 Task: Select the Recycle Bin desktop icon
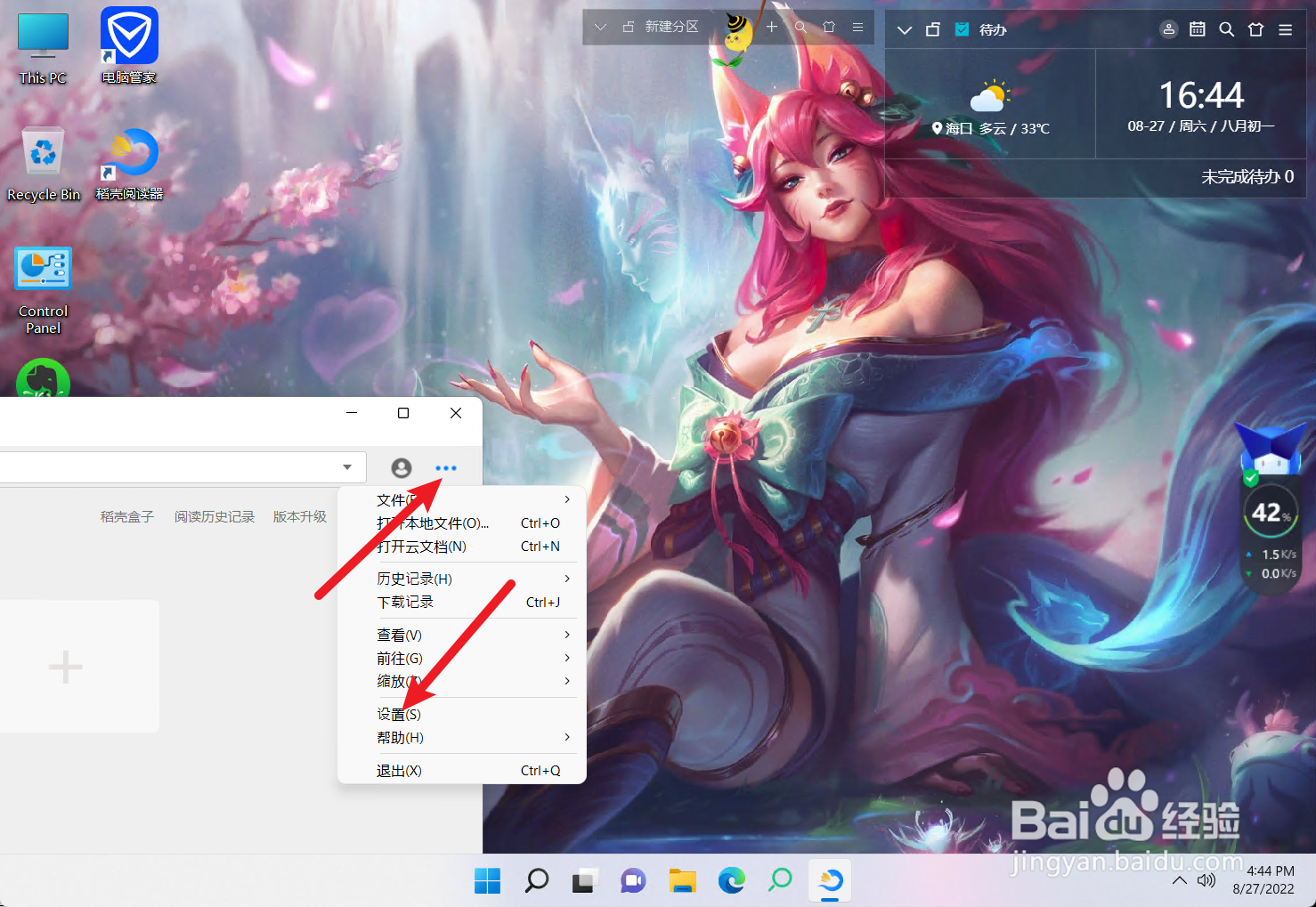[44, 165]
